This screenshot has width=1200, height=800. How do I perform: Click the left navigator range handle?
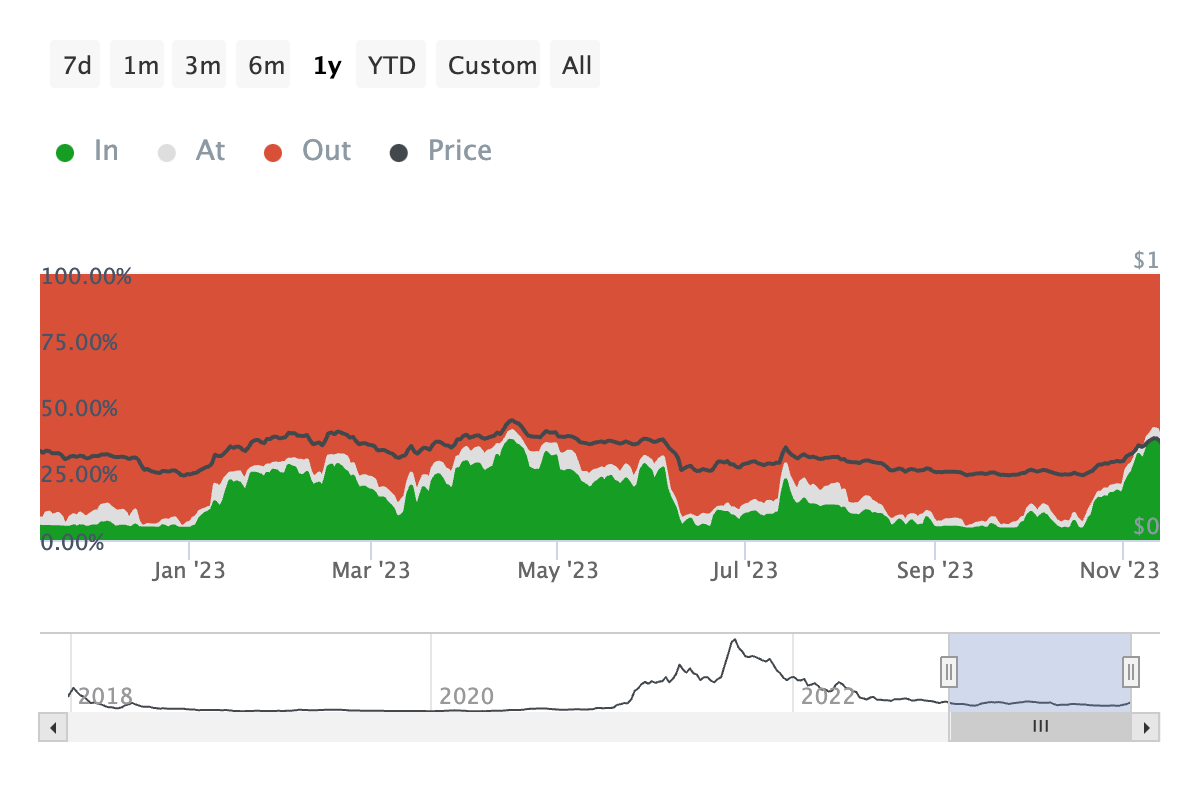[948, 673]
